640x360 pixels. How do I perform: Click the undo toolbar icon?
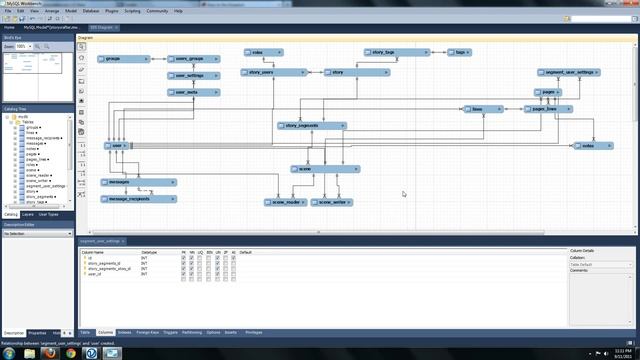(x=32, y=19)
